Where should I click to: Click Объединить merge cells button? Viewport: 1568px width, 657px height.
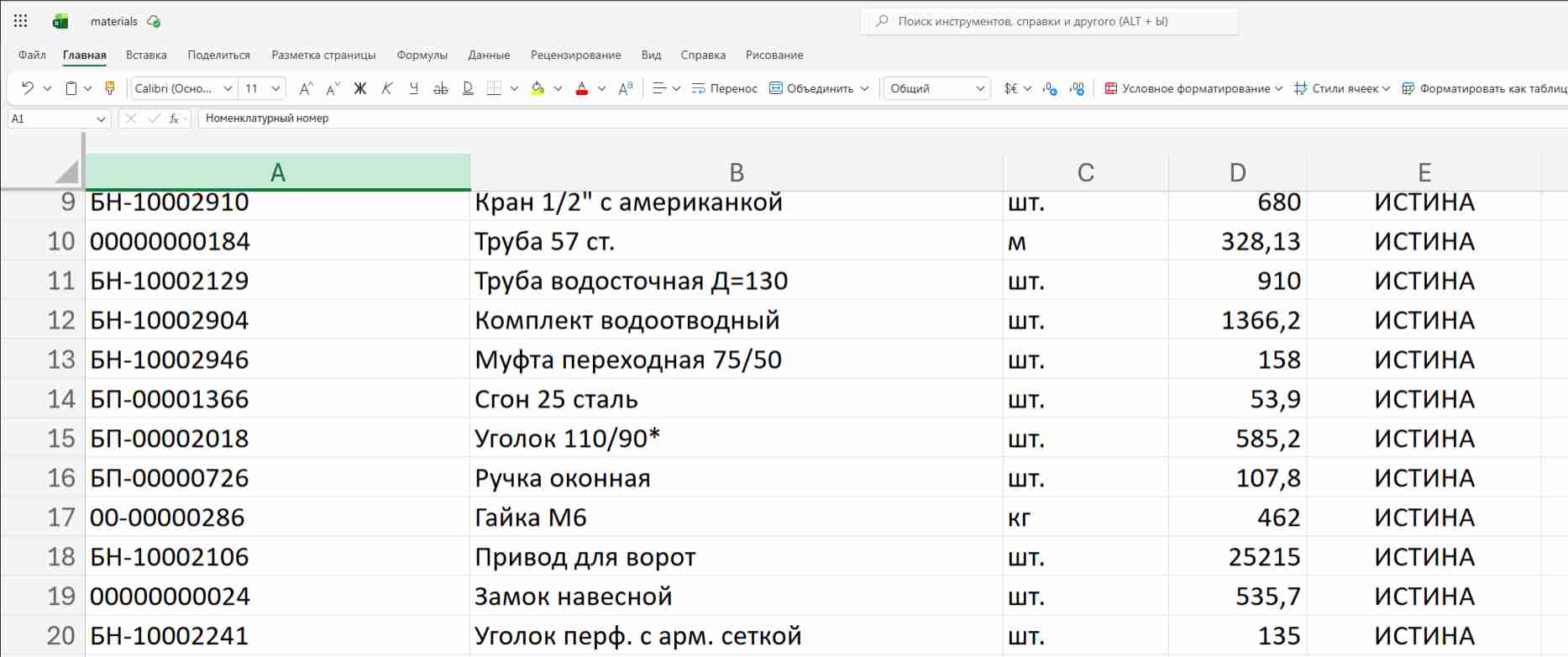pos(811,88)
